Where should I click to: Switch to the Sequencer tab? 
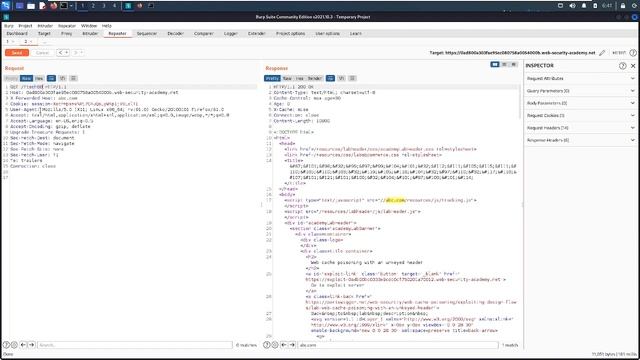pyautogui.click(x=147, y=33)
